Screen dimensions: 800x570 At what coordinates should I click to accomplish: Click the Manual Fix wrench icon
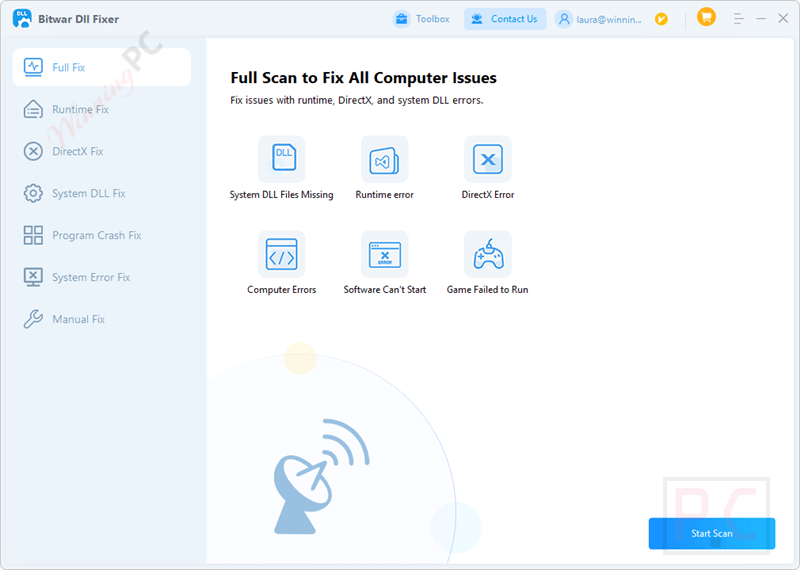[33, 319]
